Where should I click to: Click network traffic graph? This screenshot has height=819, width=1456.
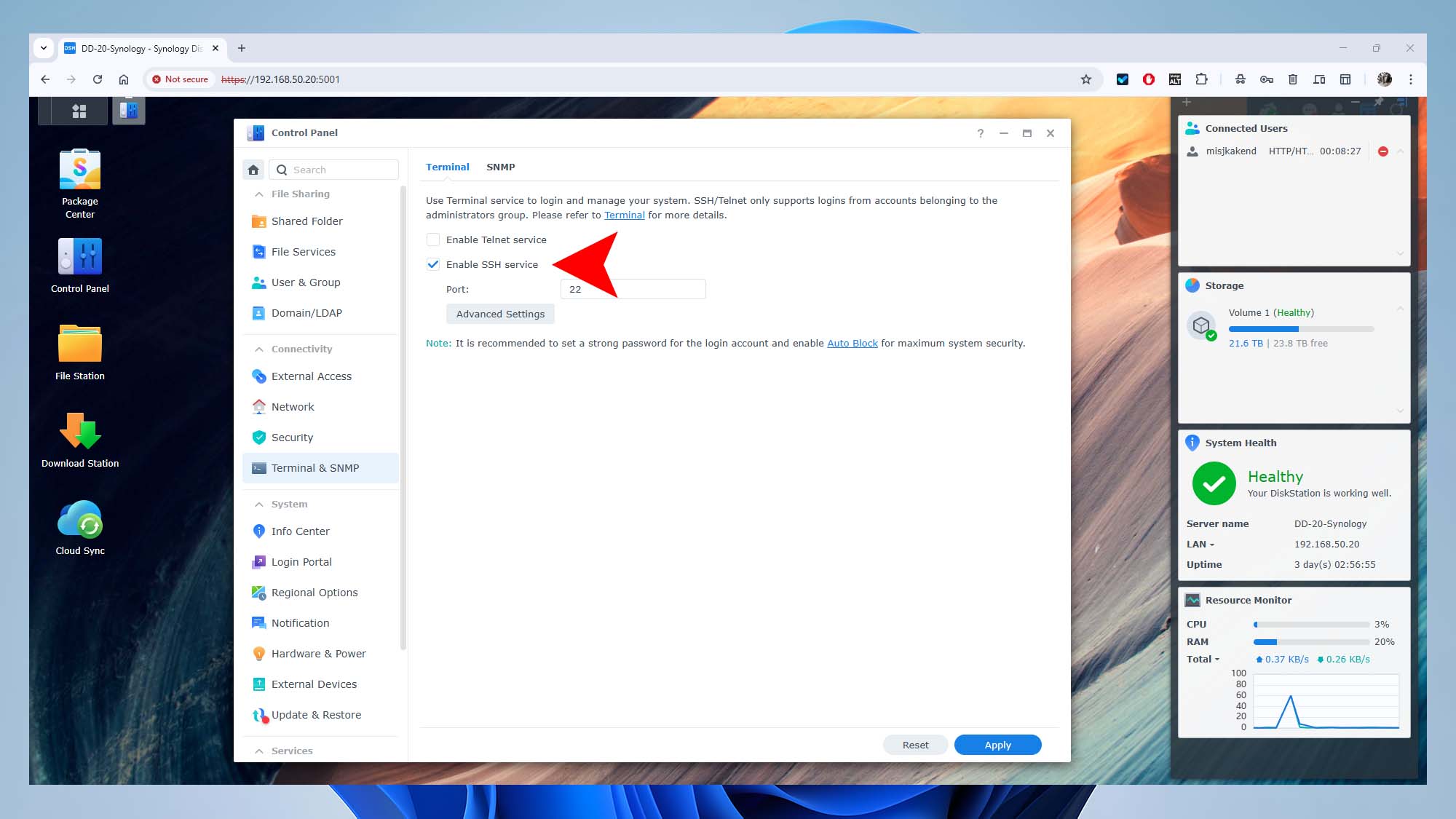click(x=1326, y=701)
